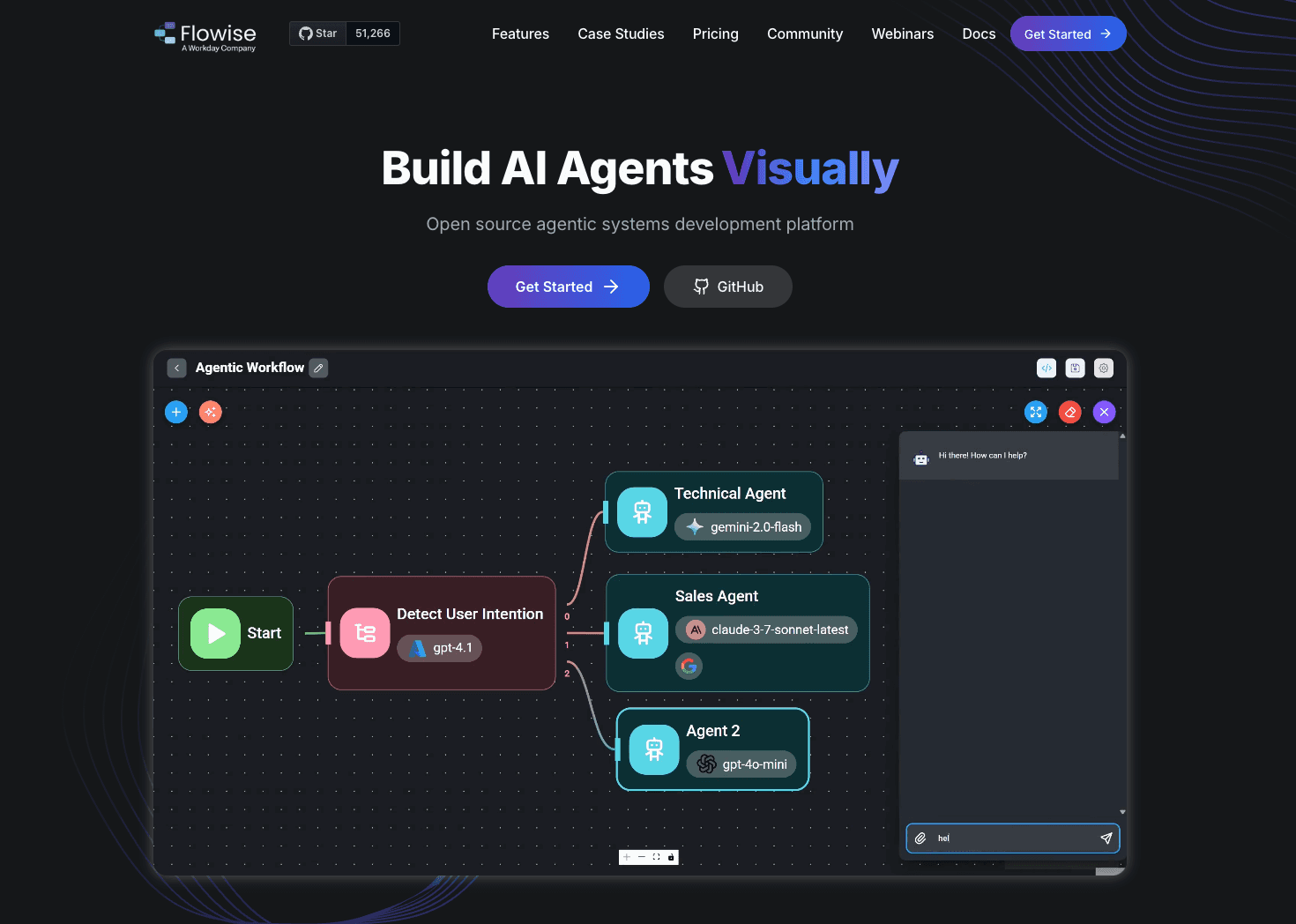
Task: Click the Sales Agent robot icon
Action: (644, 633)
